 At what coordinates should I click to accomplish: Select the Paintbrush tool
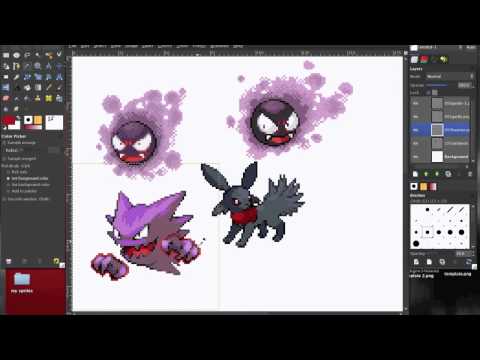(59, 88)
